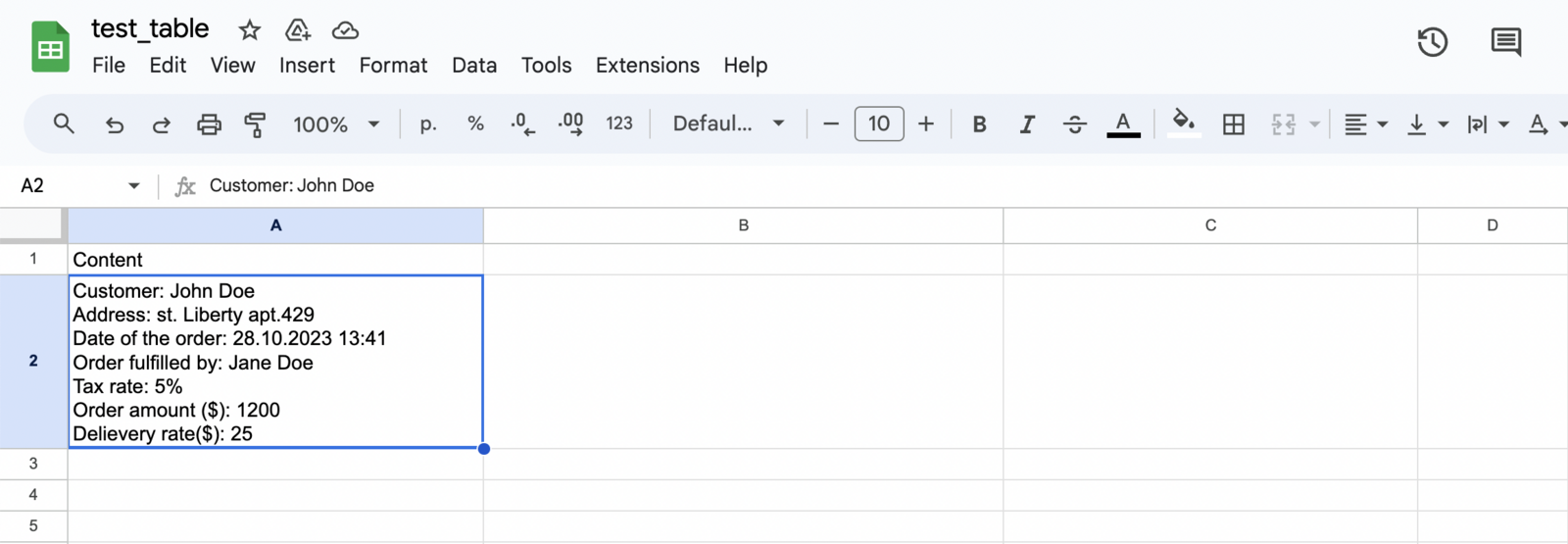Open the comments panel icon

tap(1505, 42)
